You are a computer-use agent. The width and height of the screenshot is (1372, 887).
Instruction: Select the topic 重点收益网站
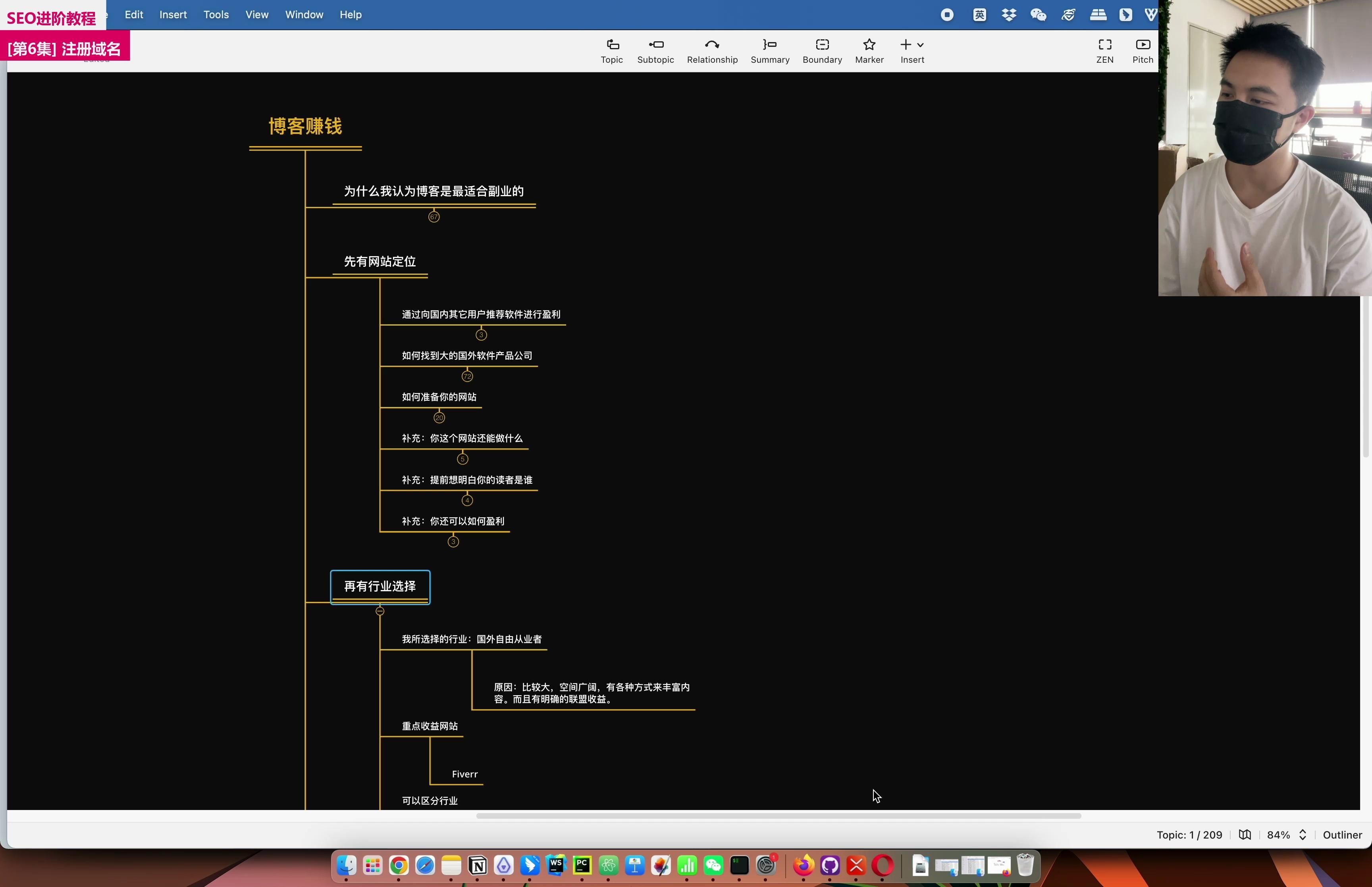430,726
